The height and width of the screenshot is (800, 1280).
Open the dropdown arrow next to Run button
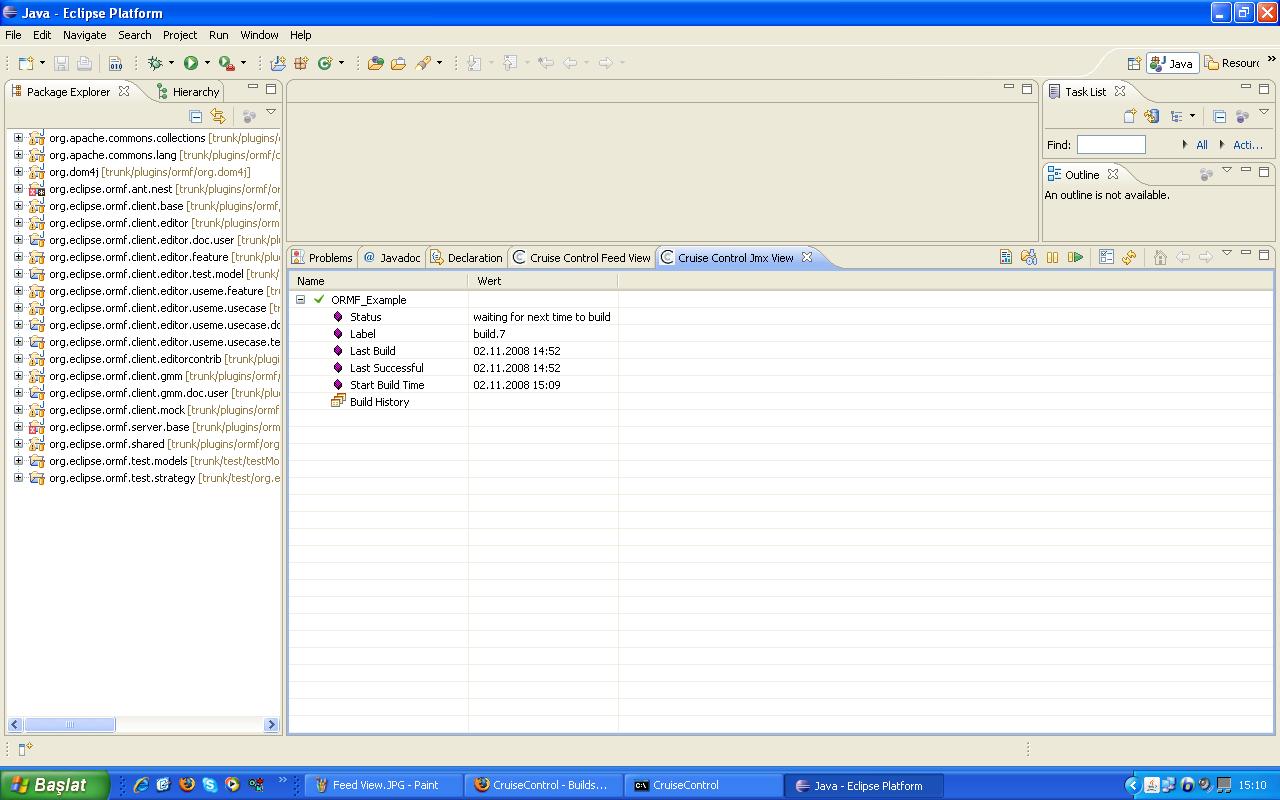(x=207, y=63)
